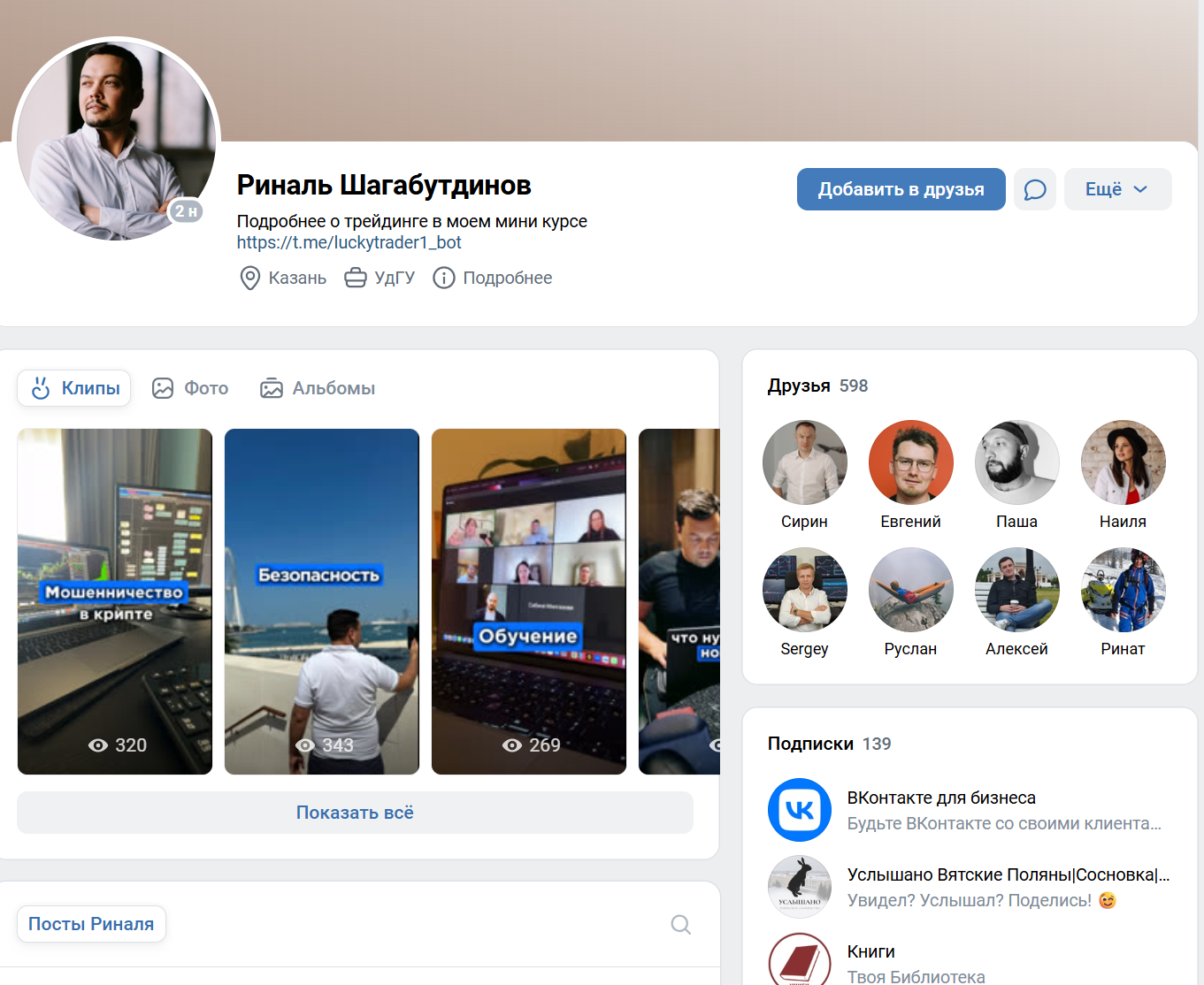Switch to the Альбомы tab
Image resolution: width=1204 pixels, height=985 pixels.
[318, 388]
